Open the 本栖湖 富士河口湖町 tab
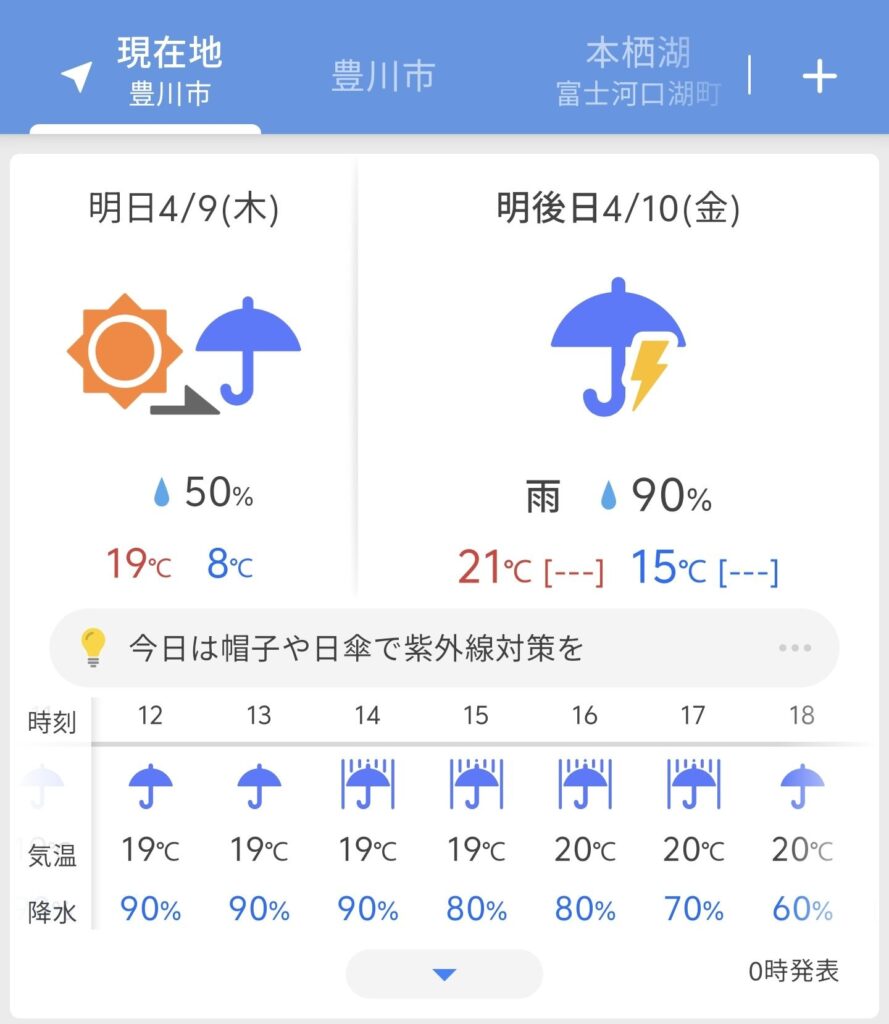The image size is (889, 1024). click(x=638, y=72)
